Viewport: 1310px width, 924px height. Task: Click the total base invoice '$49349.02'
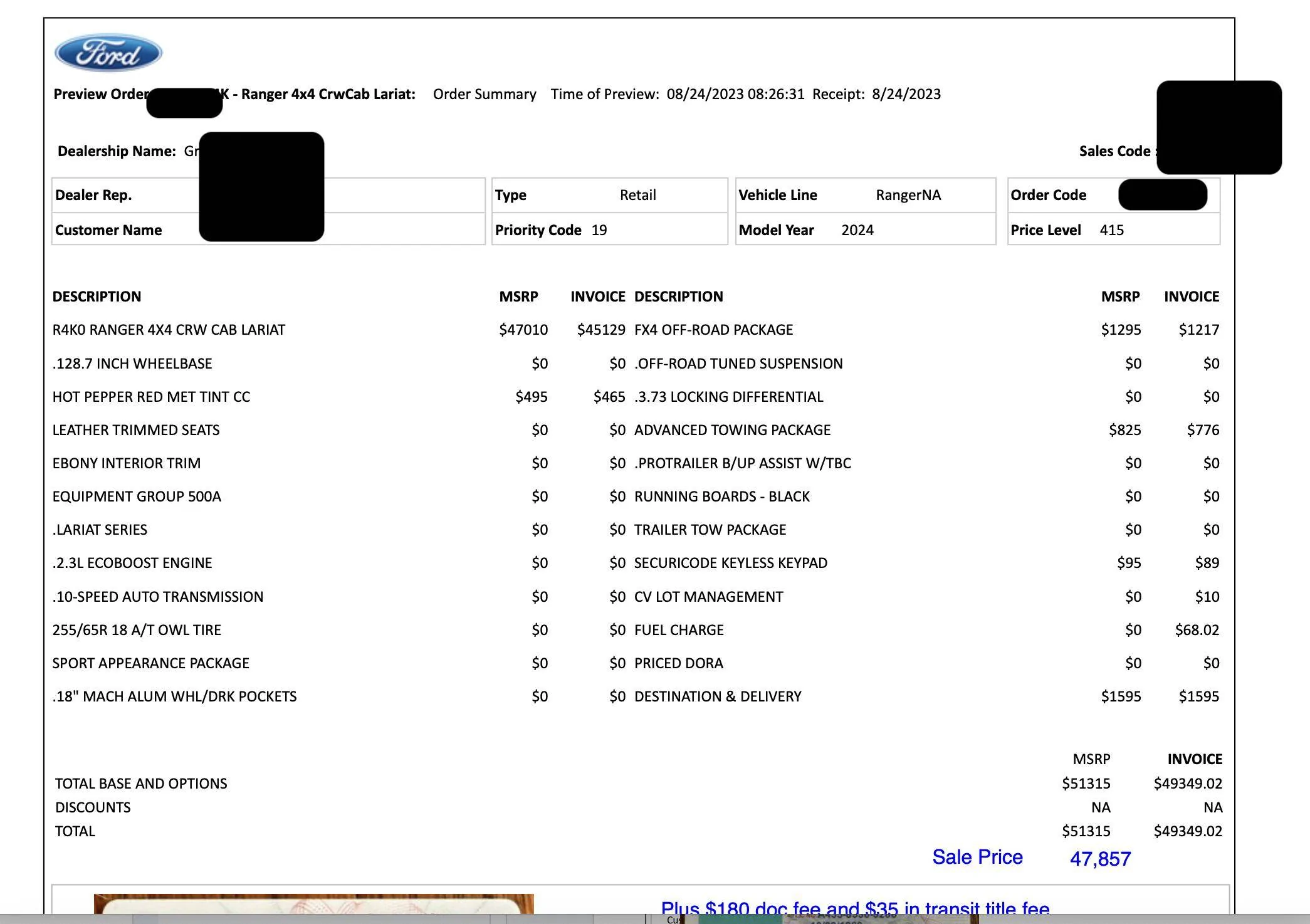(1188, 784)
